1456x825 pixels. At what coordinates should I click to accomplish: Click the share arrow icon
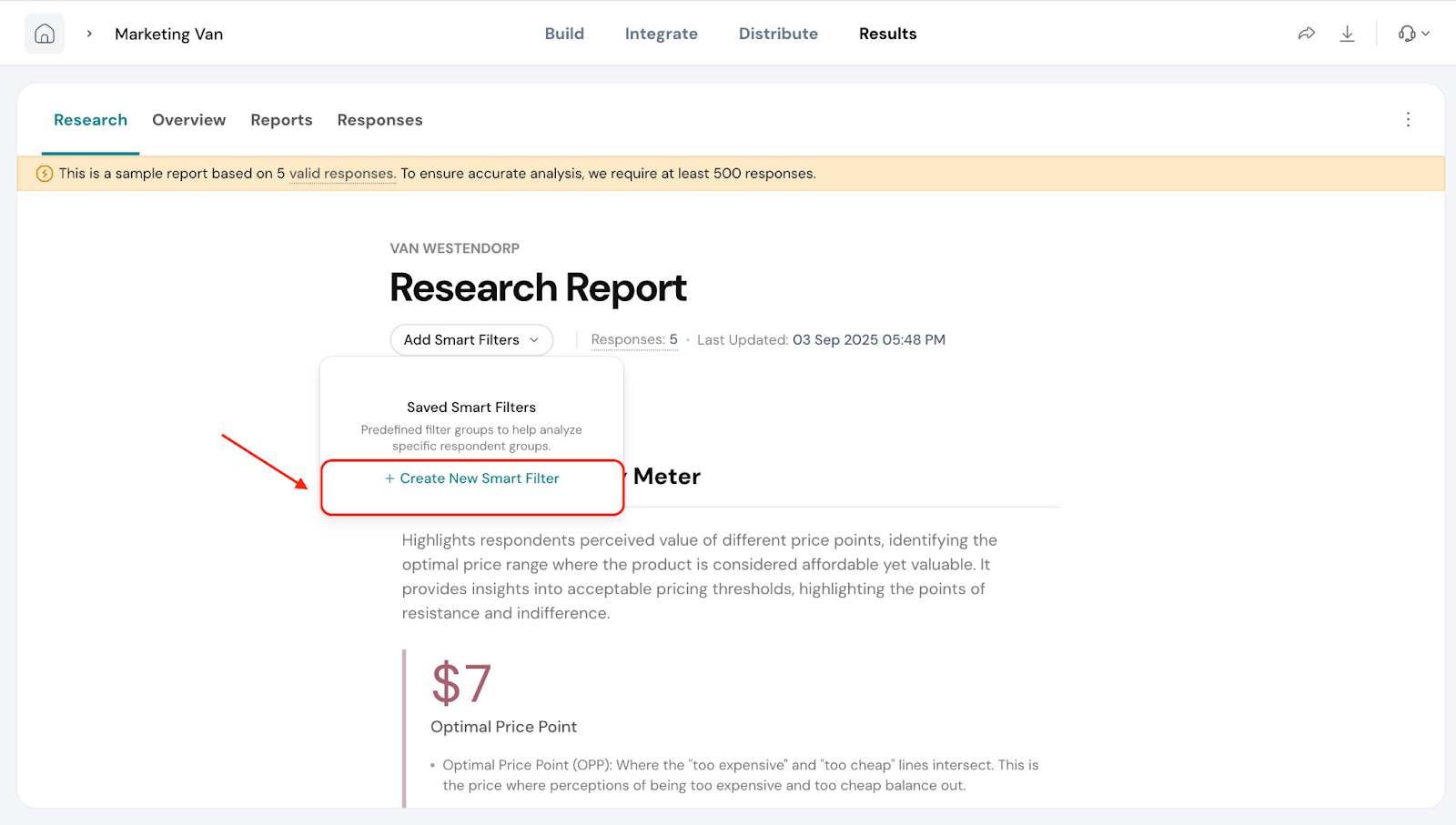[x=1306, y=34]
